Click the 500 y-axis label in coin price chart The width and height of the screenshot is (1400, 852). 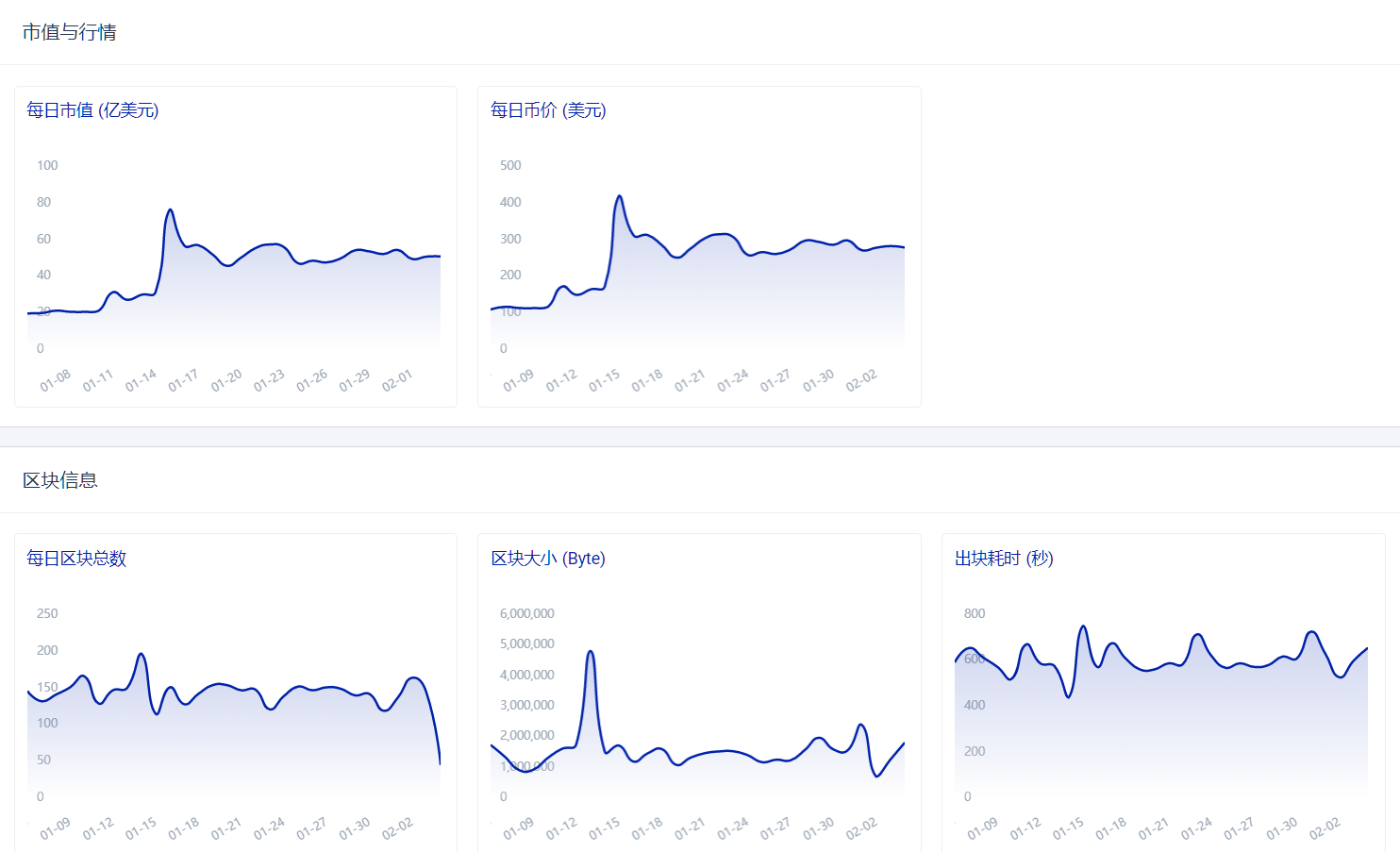510,165
